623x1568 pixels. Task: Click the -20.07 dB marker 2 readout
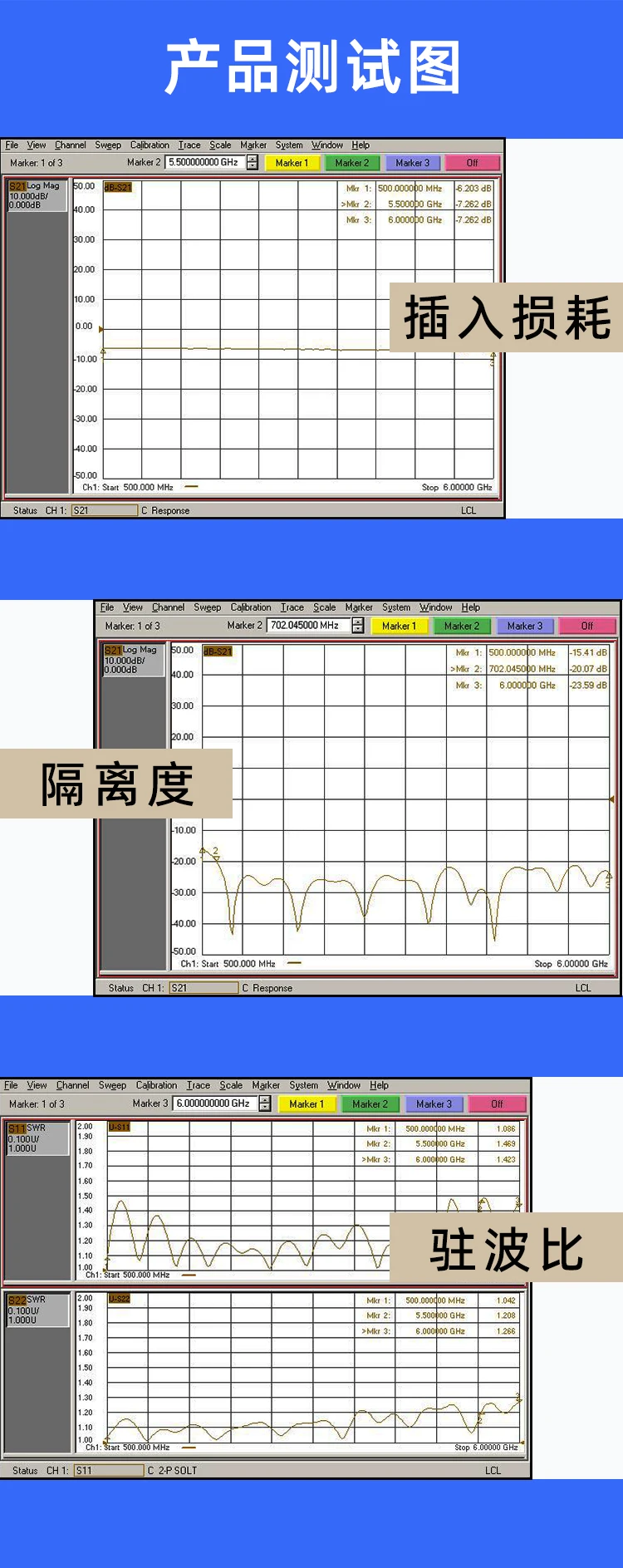pyautogui.click(x=589, y=669)
